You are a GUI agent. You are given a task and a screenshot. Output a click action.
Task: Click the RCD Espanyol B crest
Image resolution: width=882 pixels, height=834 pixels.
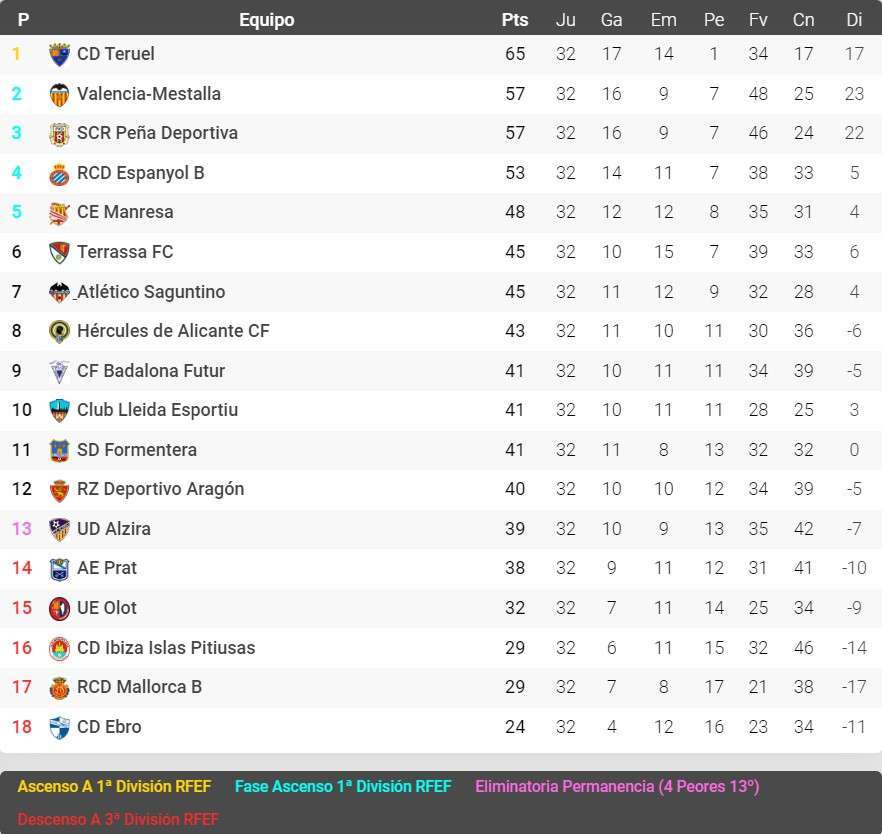[59, 172]
